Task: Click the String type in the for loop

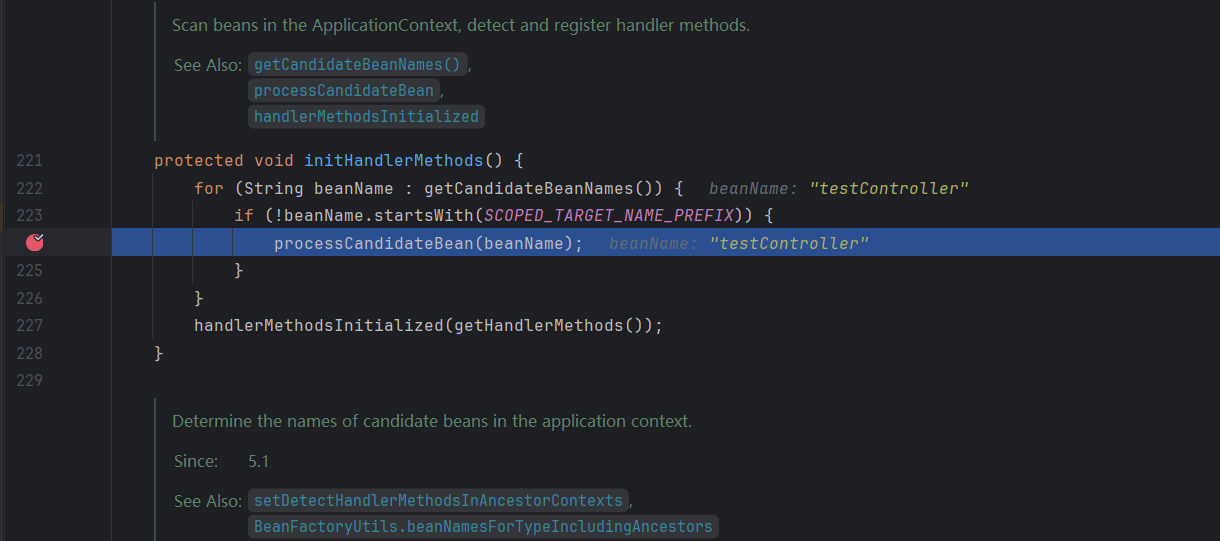Action: click(x=274, y=188)
